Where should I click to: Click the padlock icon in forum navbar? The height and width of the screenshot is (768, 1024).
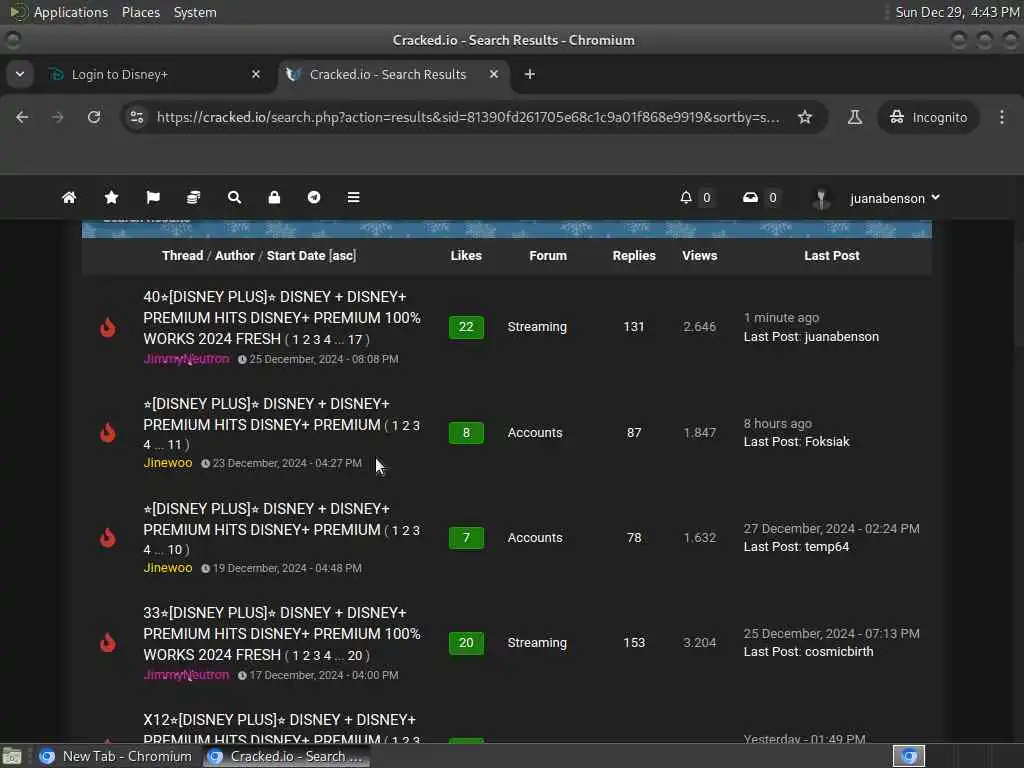click(x=274, y=198)
